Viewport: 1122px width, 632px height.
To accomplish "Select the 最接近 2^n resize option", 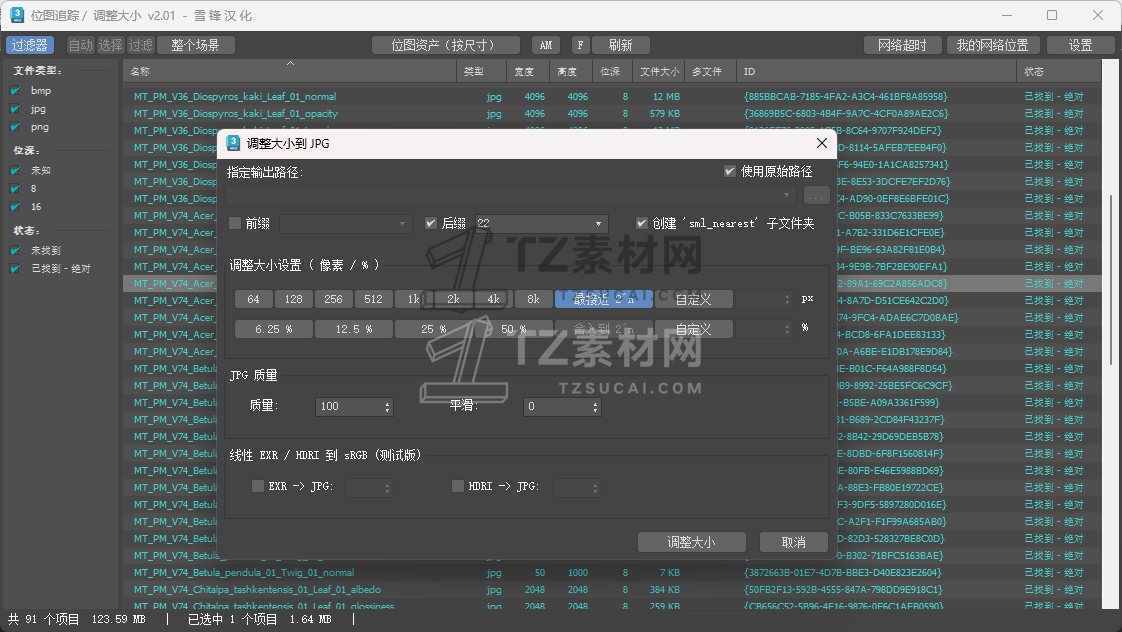I will click(603, 298).
